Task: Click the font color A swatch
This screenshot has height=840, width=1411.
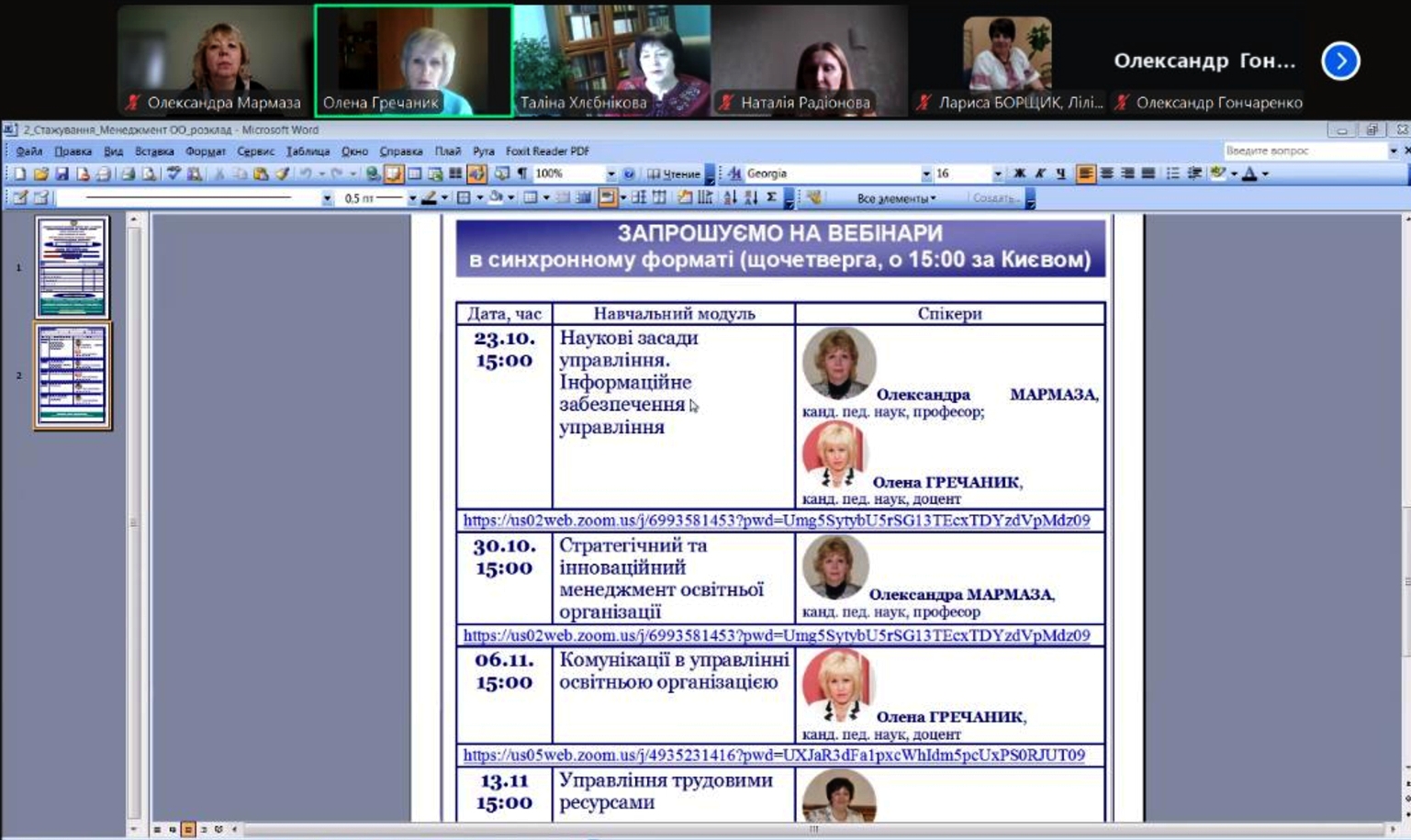Action: [1249, 174]
